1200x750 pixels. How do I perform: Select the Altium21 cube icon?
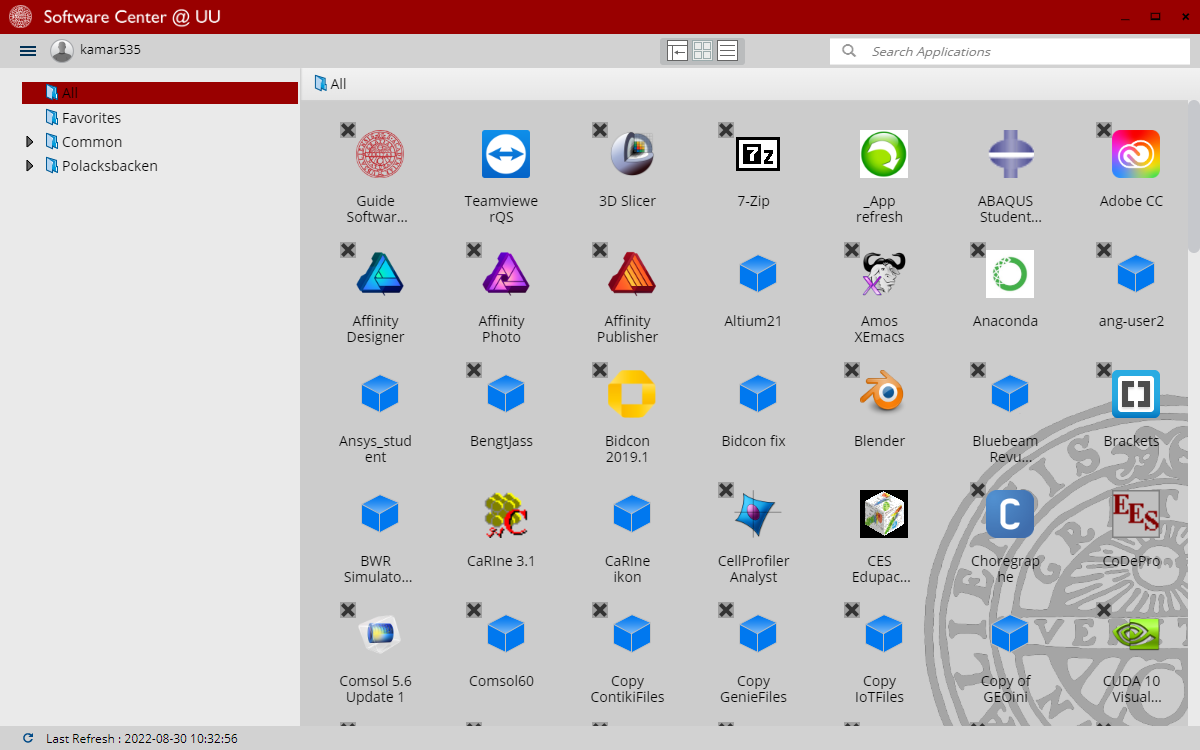758,274
